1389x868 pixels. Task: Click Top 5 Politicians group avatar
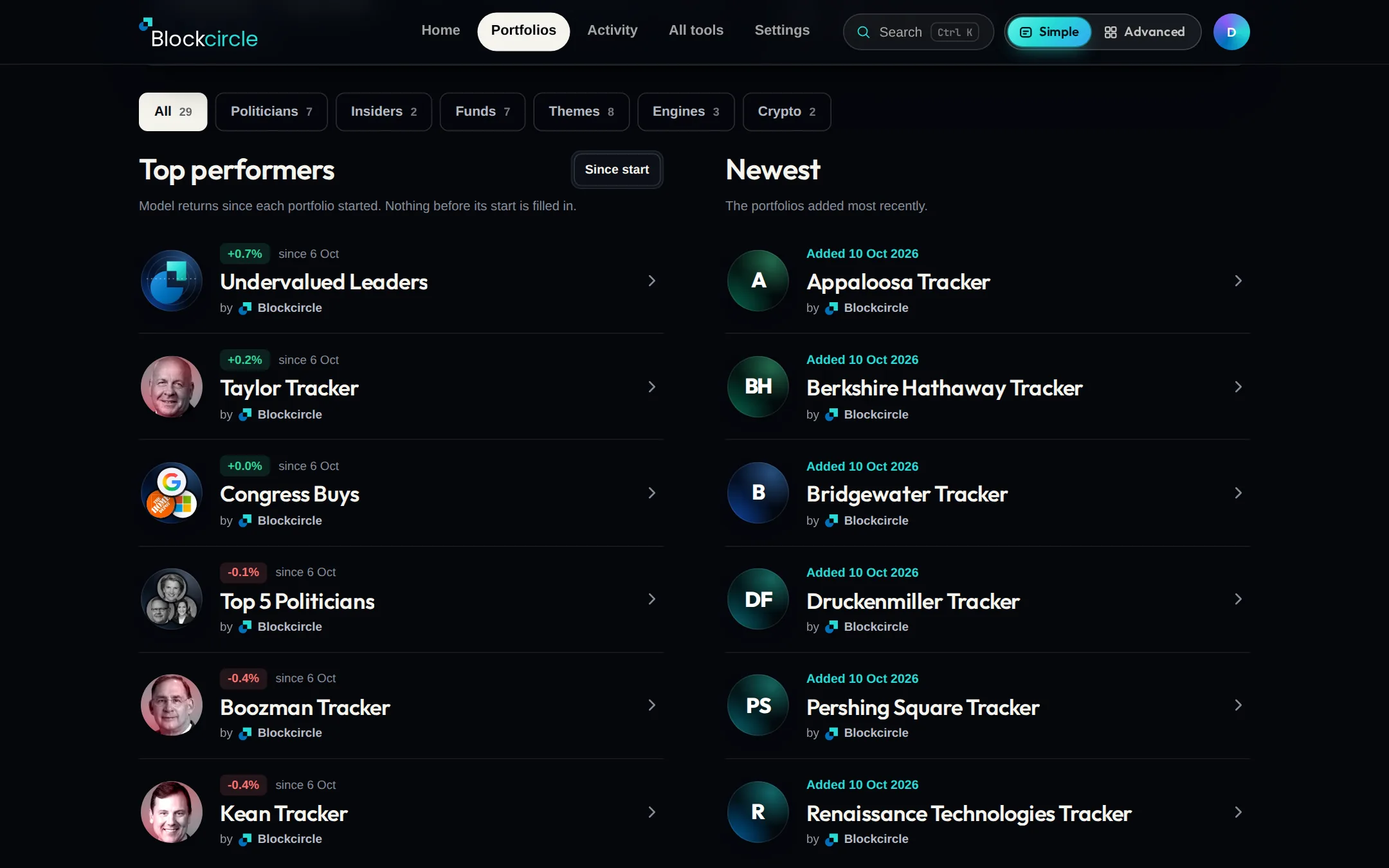(x=172, y=599)
